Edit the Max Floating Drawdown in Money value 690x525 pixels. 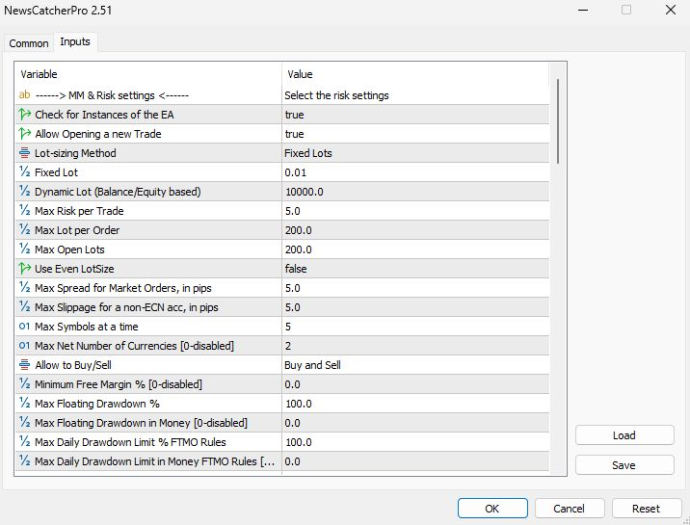tap(415, 422)
